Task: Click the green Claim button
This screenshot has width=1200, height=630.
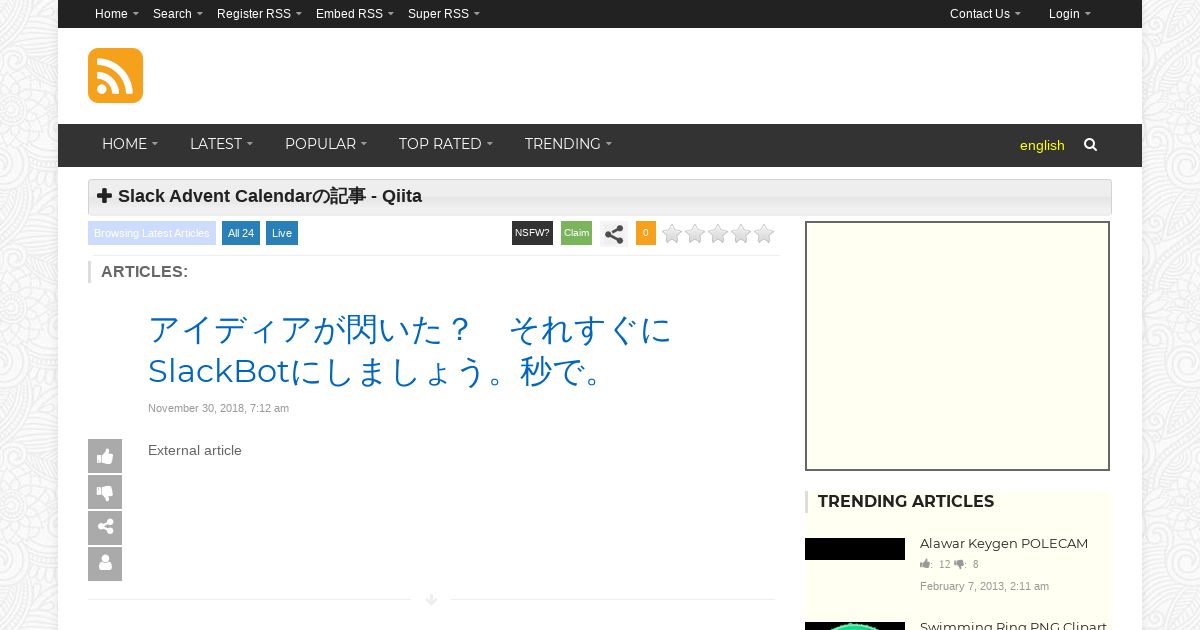Action: coord(576,233)
